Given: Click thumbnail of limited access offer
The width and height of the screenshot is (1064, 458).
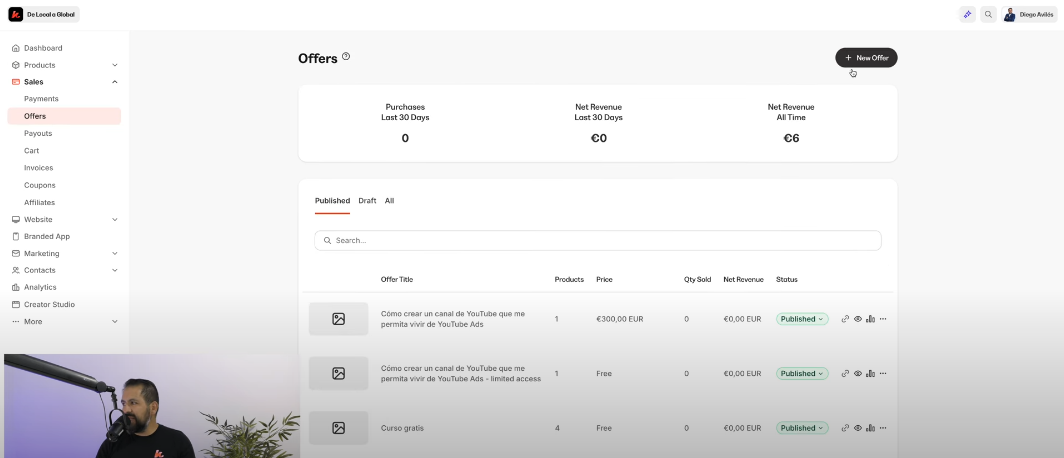Looking at the screenshot, I should [x=339, y=373].
